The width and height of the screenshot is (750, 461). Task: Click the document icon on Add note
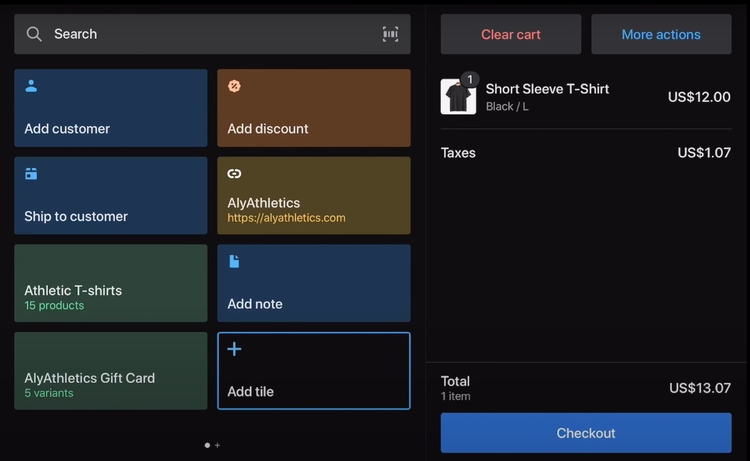[x=234, y=261]
